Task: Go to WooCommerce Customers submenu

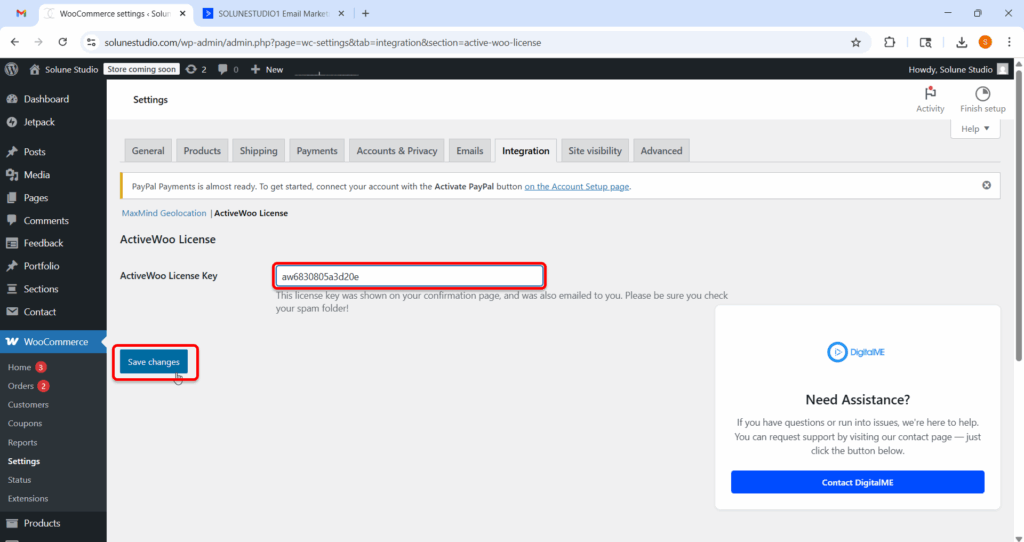Action: click(x=28, y=405)
